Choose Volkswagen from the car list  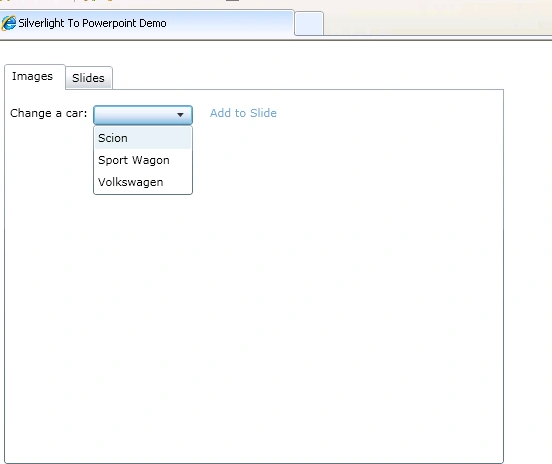click(143, 182)
